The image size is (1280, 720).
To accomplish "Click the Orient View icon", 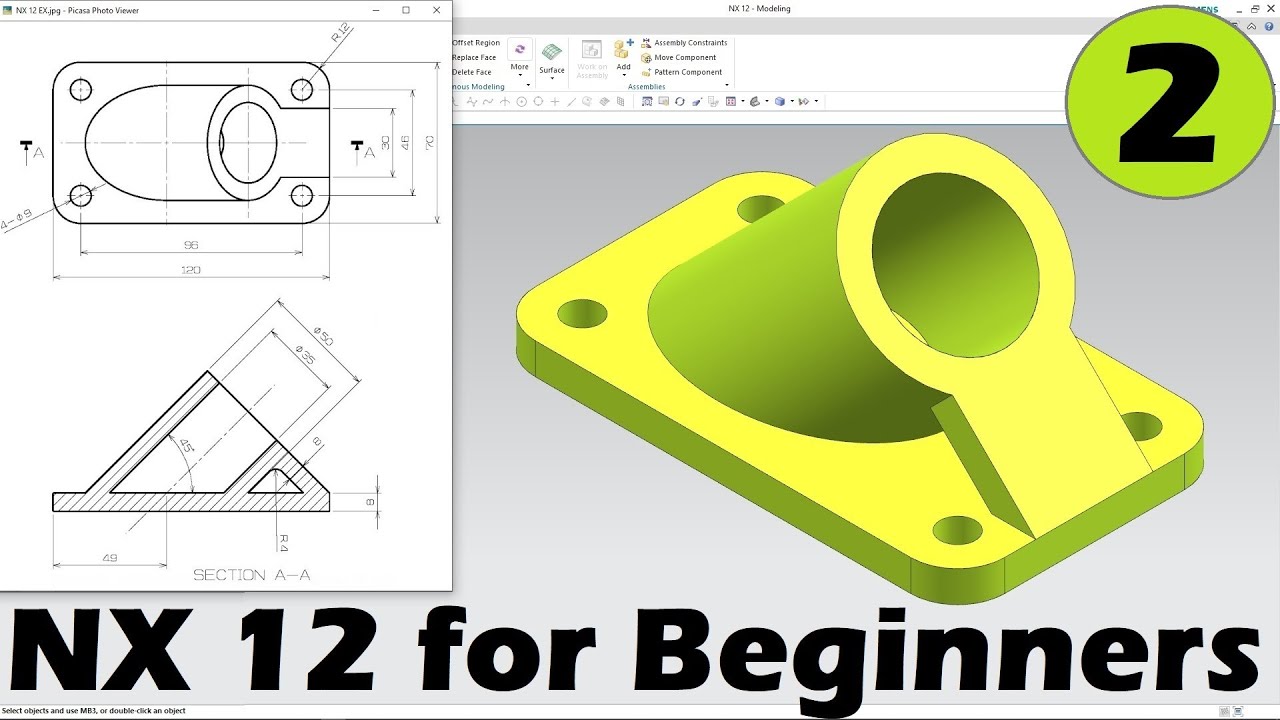I will pos(755,102).
